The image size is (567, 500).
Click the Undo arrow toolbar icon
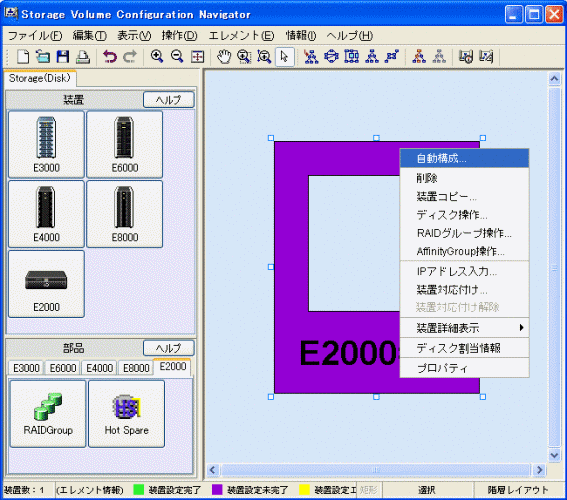(x=110, y=57)
